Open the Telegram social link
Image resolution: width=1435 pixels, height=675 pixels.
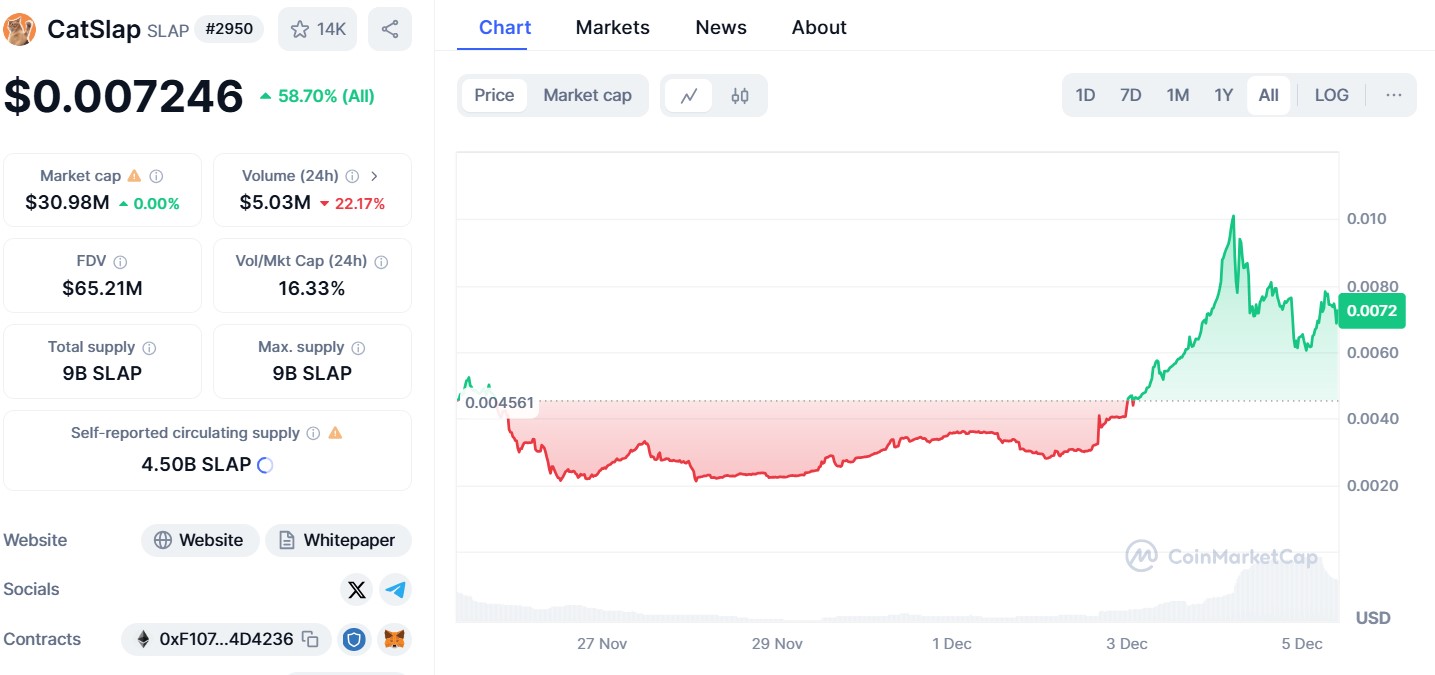coord(396,590)
